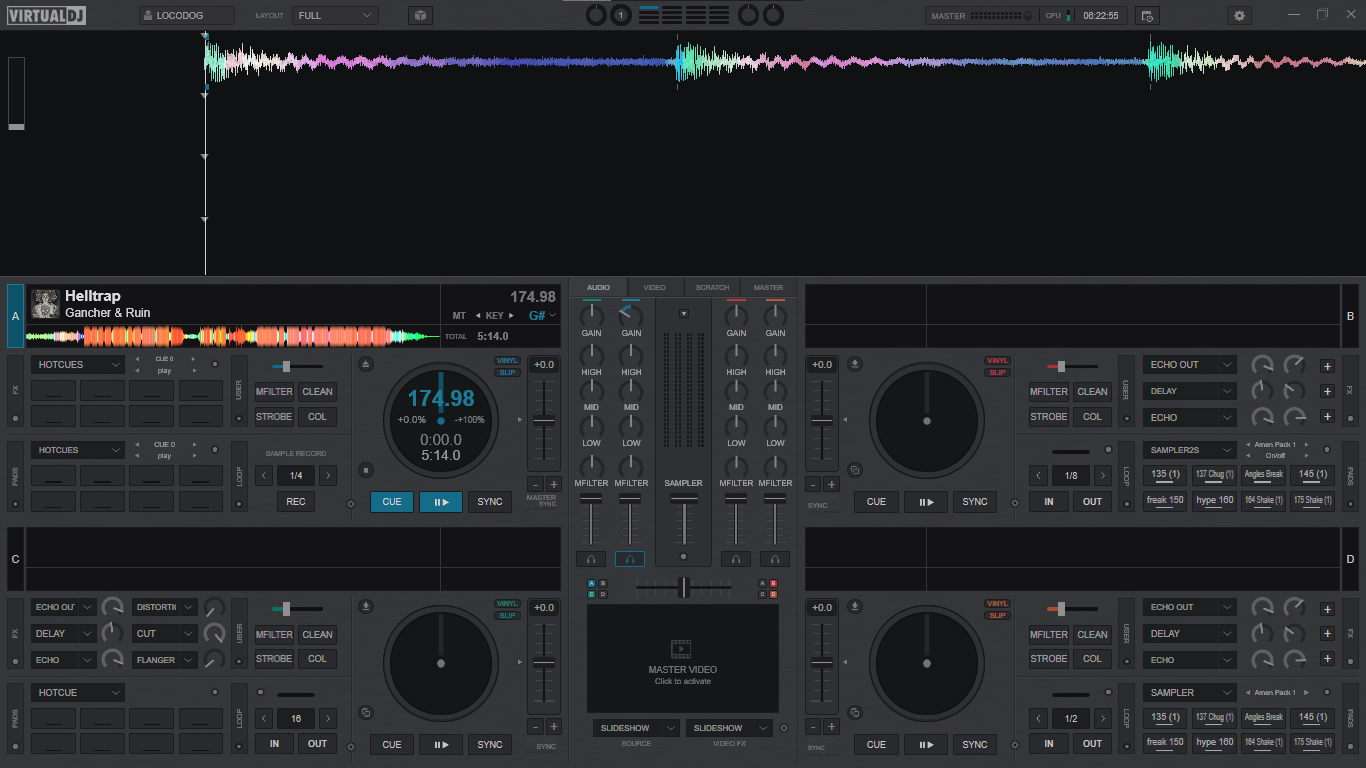Click the REC button under Sample Record

(x=296, y=502)
